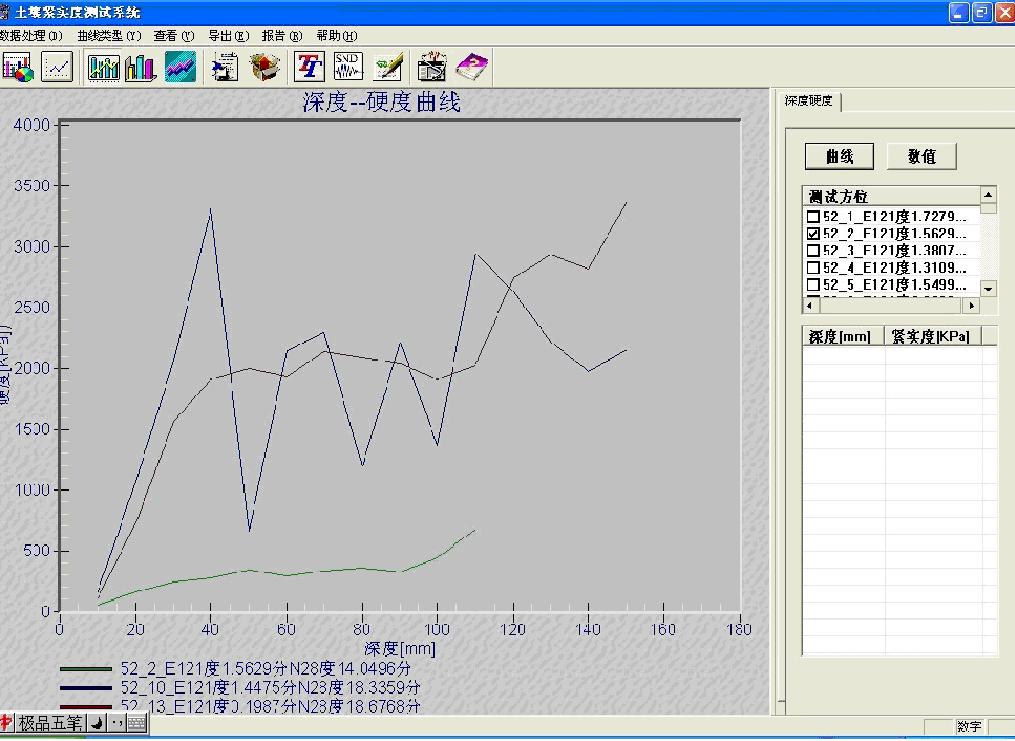Image resolution: width=1015 pixels, height=741 pixels.
Task: Enable the 52_4_E121度1.3109 checkbox
Action: (x=813, y=267)
